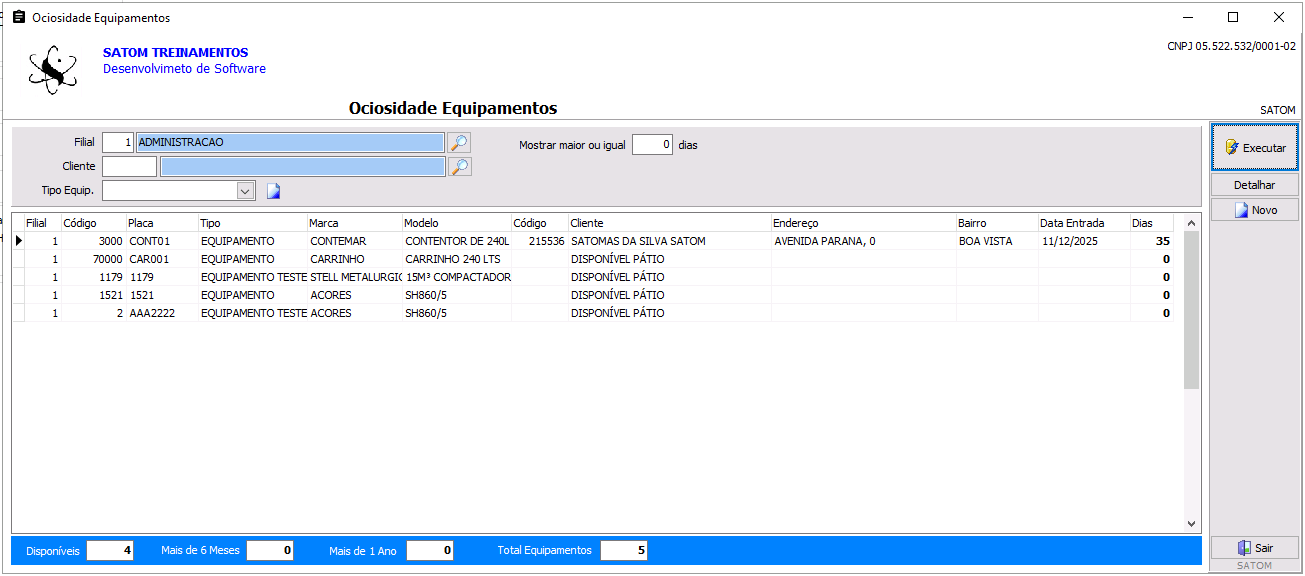The width and height of the screenshot is (1305, 576).
Task: Click the Satom atom logo
Action: click(x=52, y=70)
